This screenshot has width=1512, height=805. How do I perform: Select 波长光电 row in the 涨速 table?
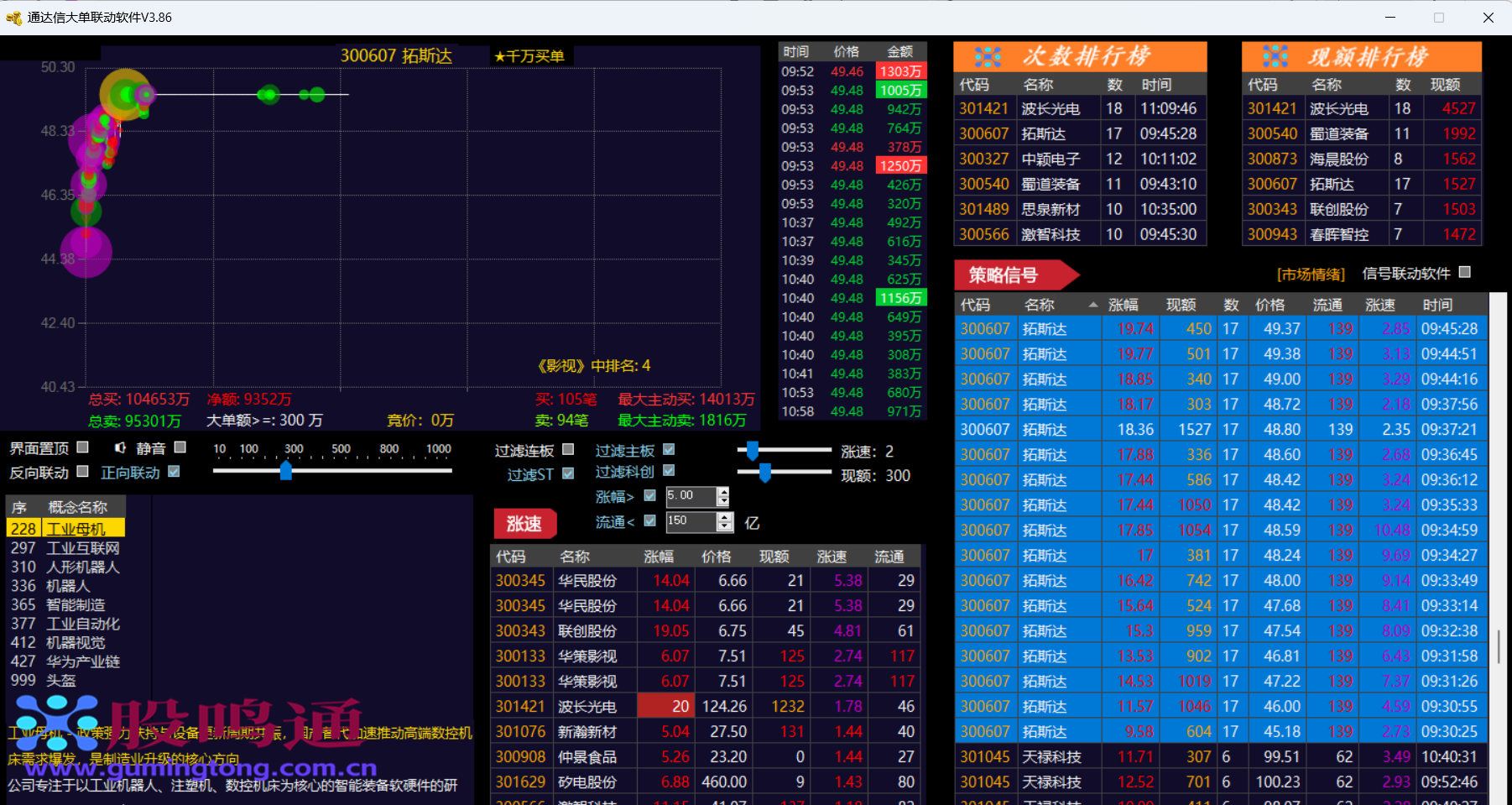[706, 707]
